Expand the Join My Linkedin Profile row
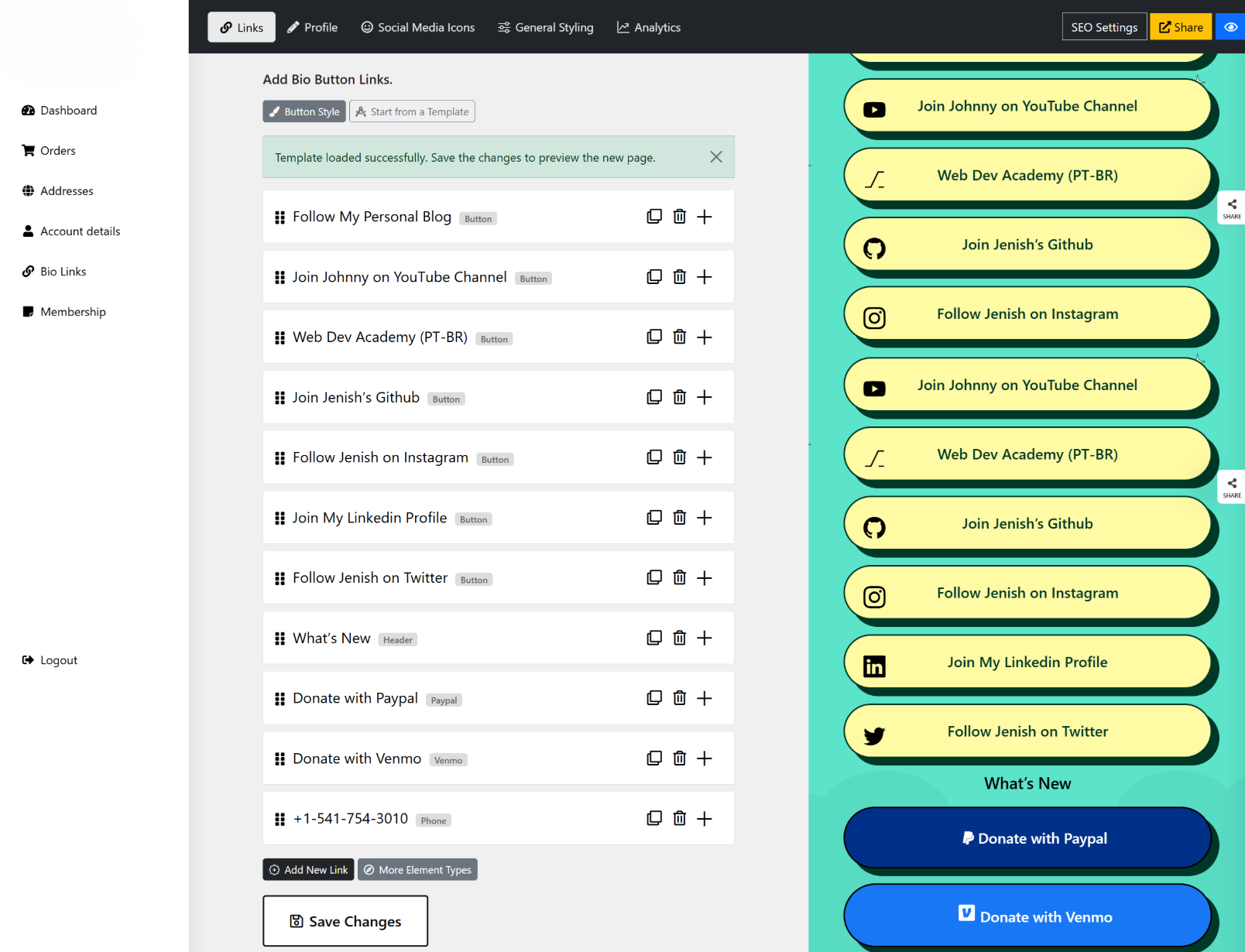Screen dimensions: 1245x952 (x=704, y=518)
